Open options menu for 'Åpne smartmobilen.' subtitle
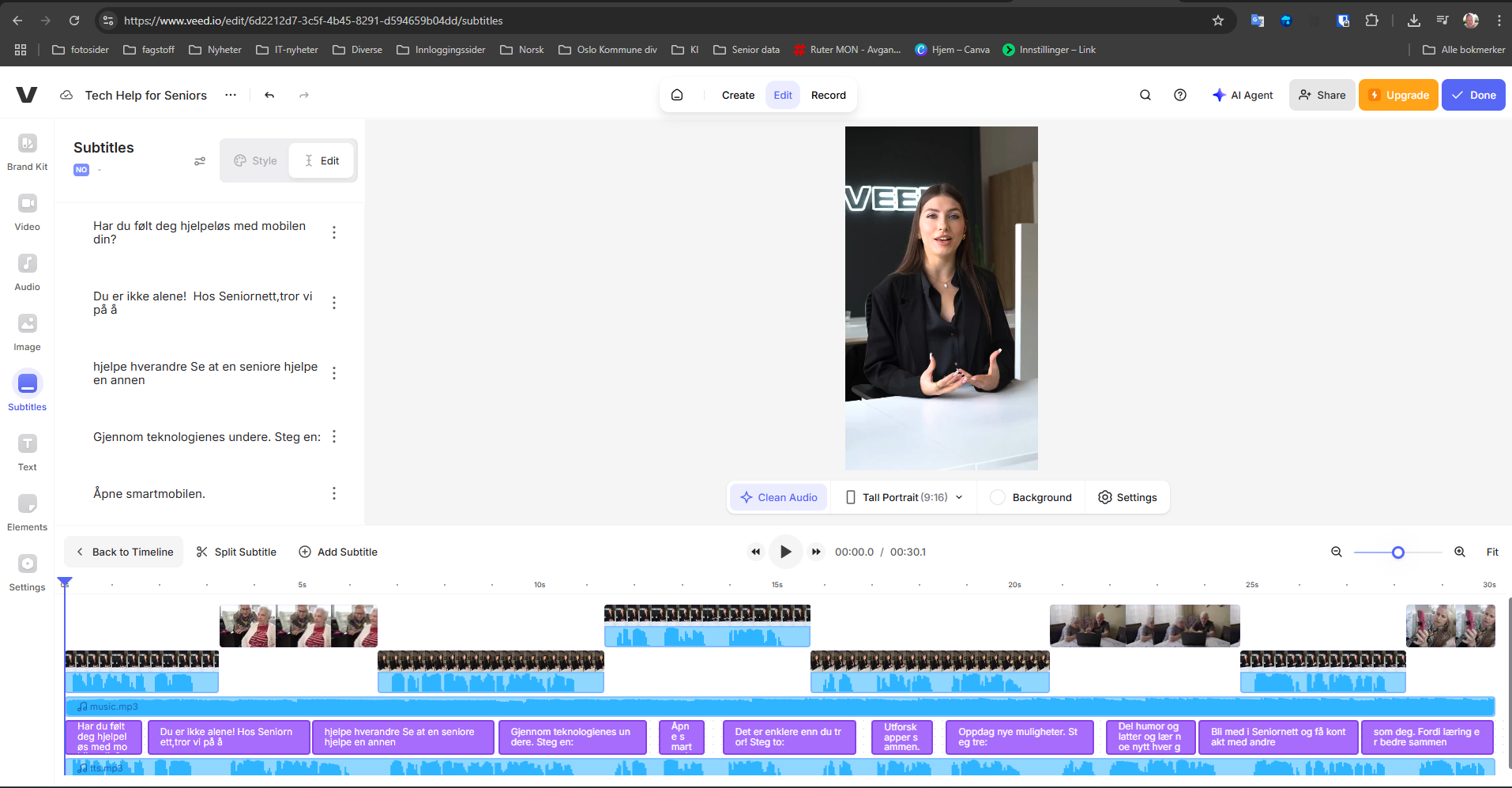1512x788 pixels. tap(334, 493)
